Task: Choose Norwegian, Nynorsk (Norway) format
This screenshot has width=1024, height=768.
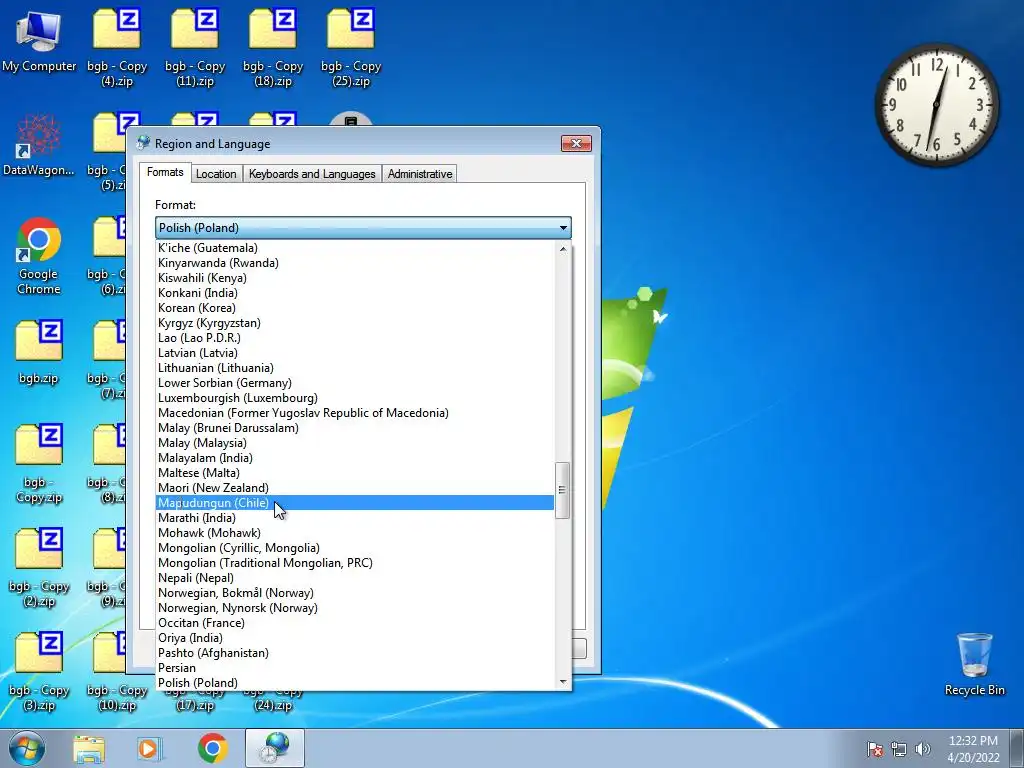Action: click(x=355, y=608)
